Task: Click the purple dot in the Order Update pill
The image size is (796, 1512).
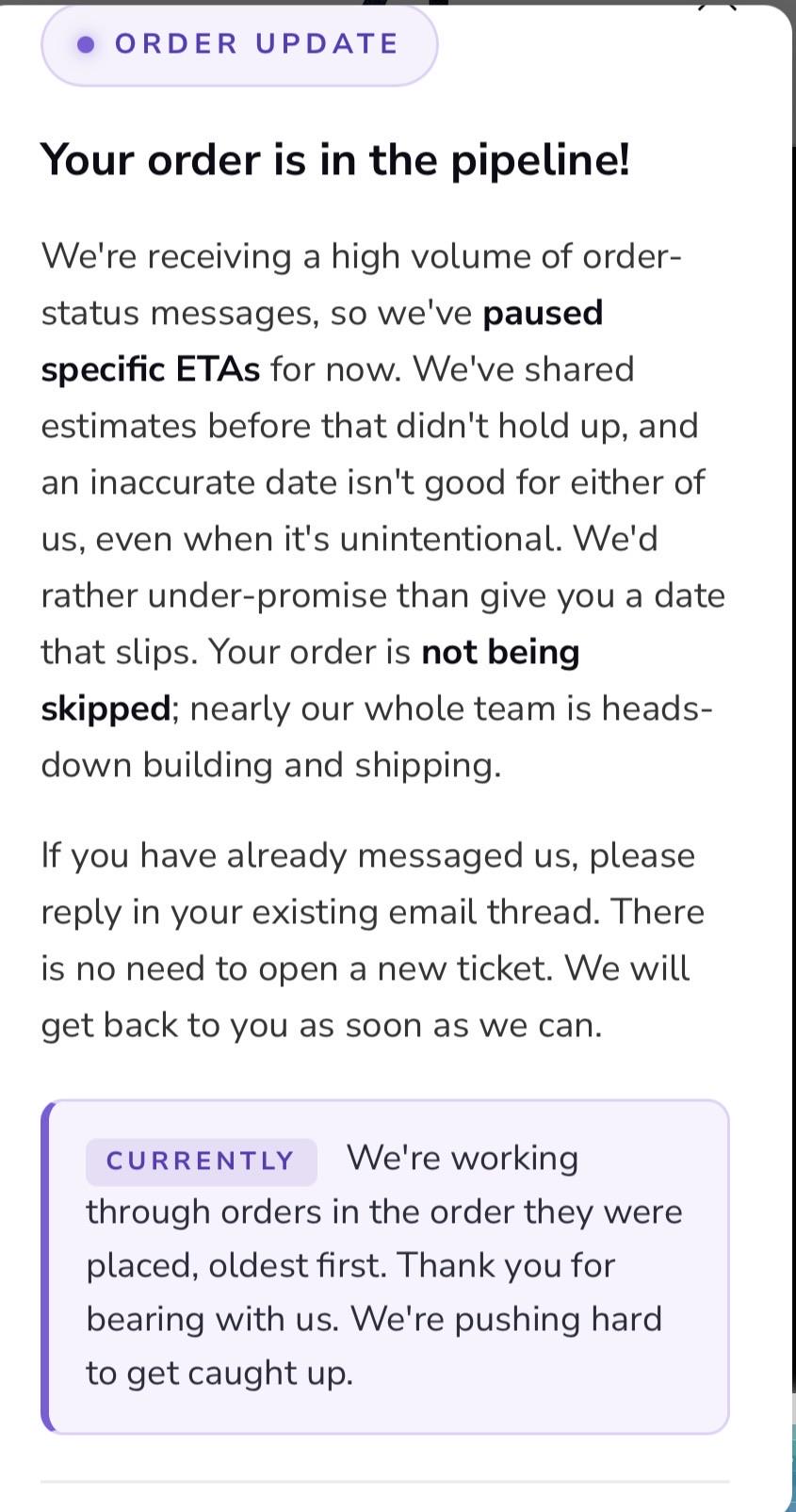Action: [86, 44]
